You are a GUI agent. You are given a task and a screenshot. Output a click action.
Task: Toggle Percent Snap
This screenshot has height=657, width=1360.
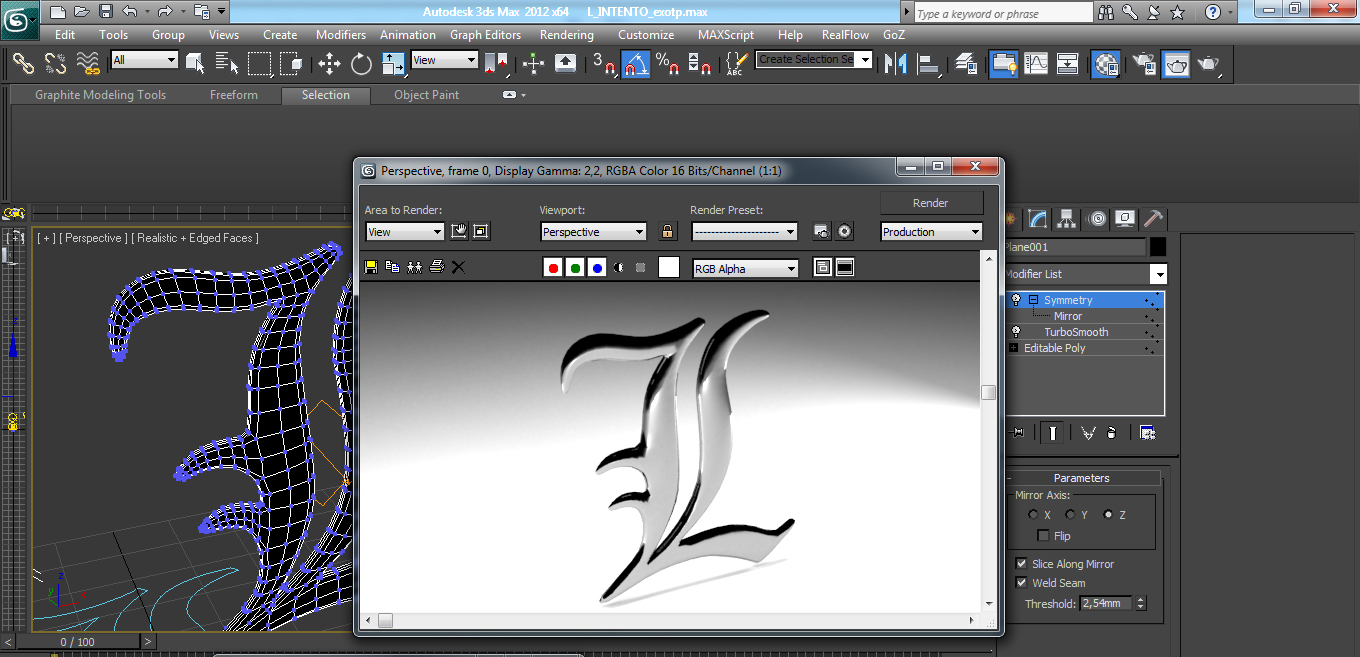[667, 63]
